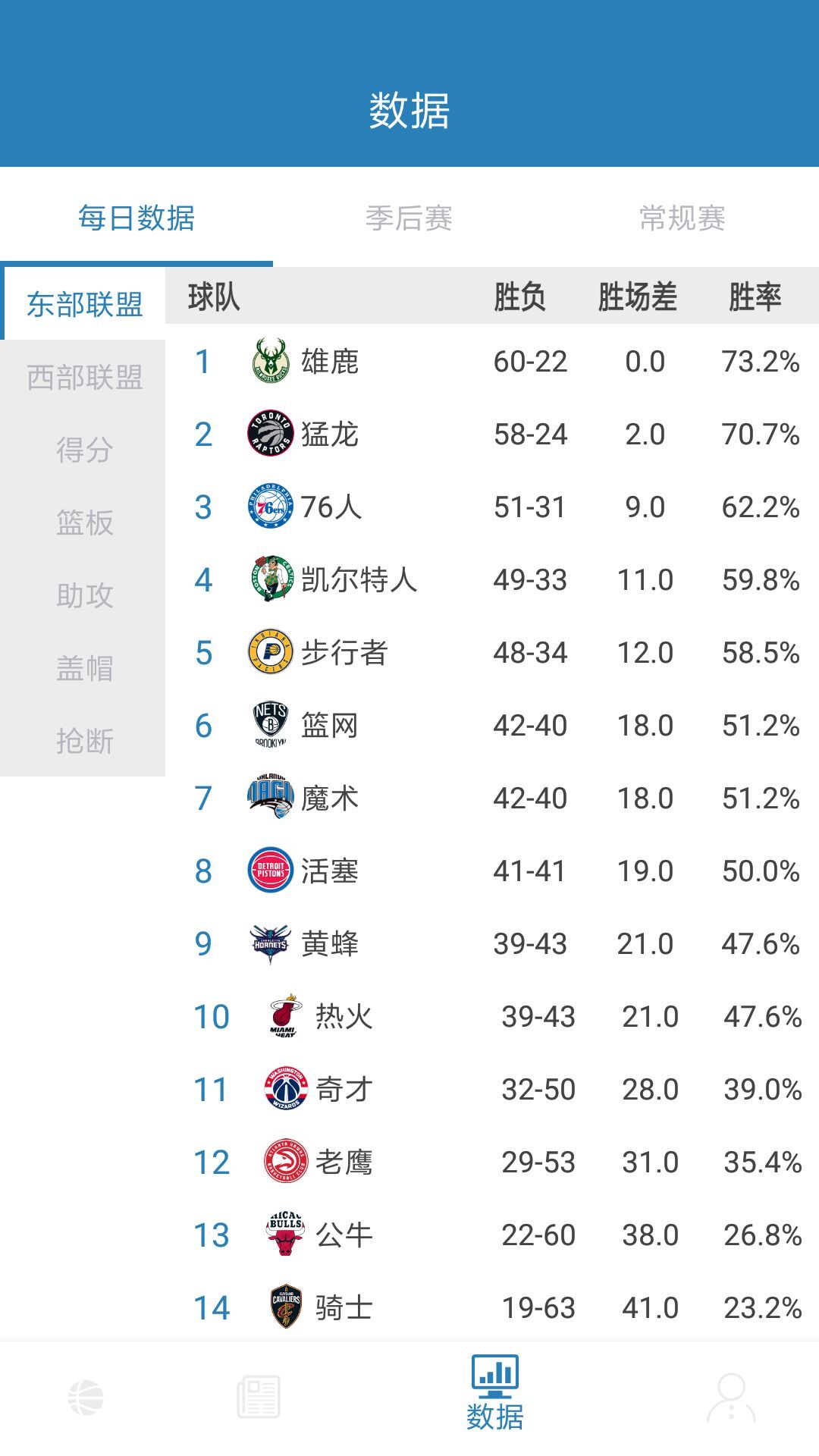Tap the Milwaukee Bucks team logo
This screenshot has width=819, height=1456.
pos(271,361)
